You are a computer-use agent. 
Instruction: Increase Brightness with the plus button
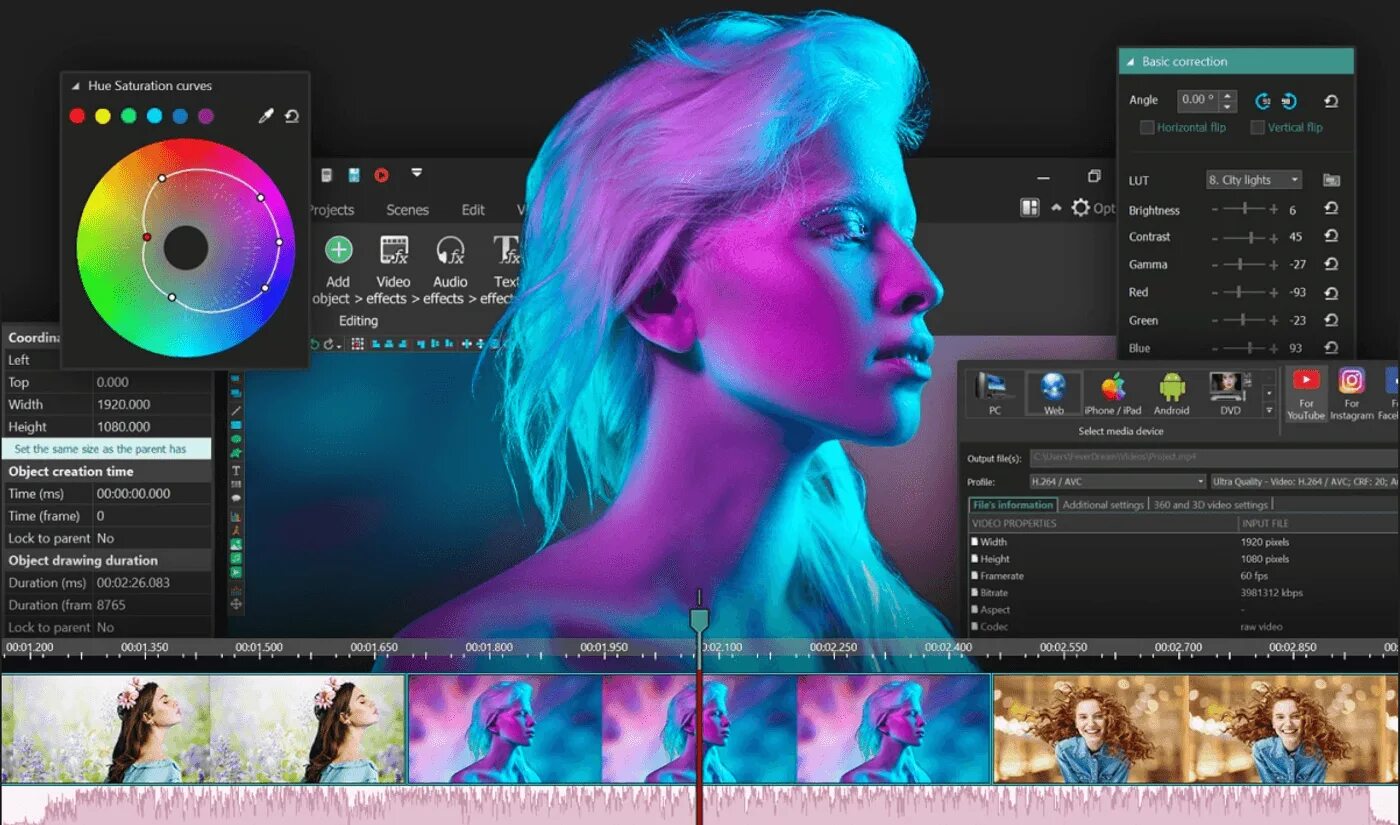pyautogui.click(x=1273, y=209)
